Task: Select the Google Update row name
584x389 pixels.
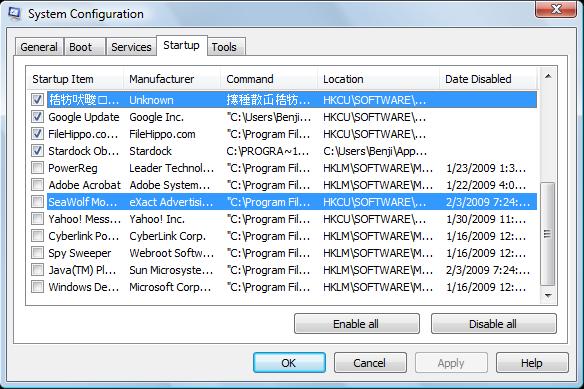Action: pos(84,117)
